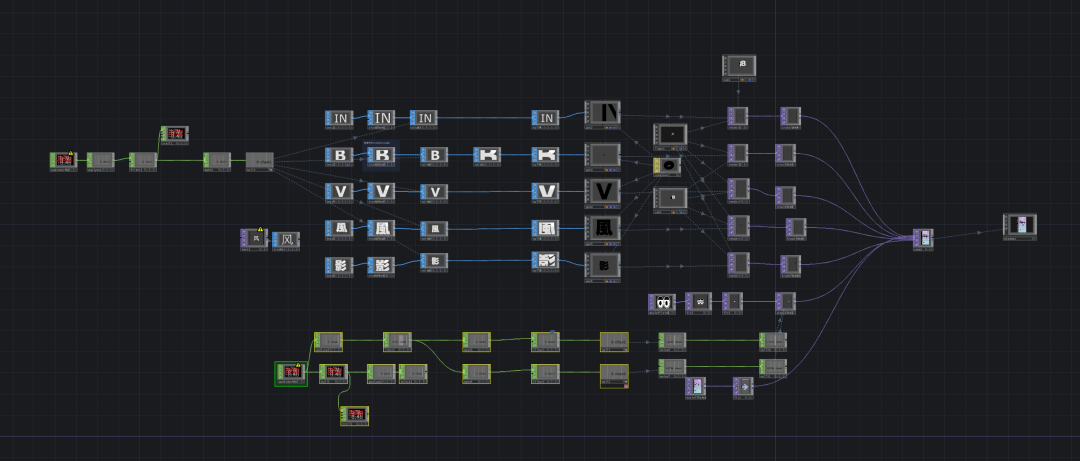Select the blue simplified 风 node
1080x461 pixels.
tap(286, 240)
